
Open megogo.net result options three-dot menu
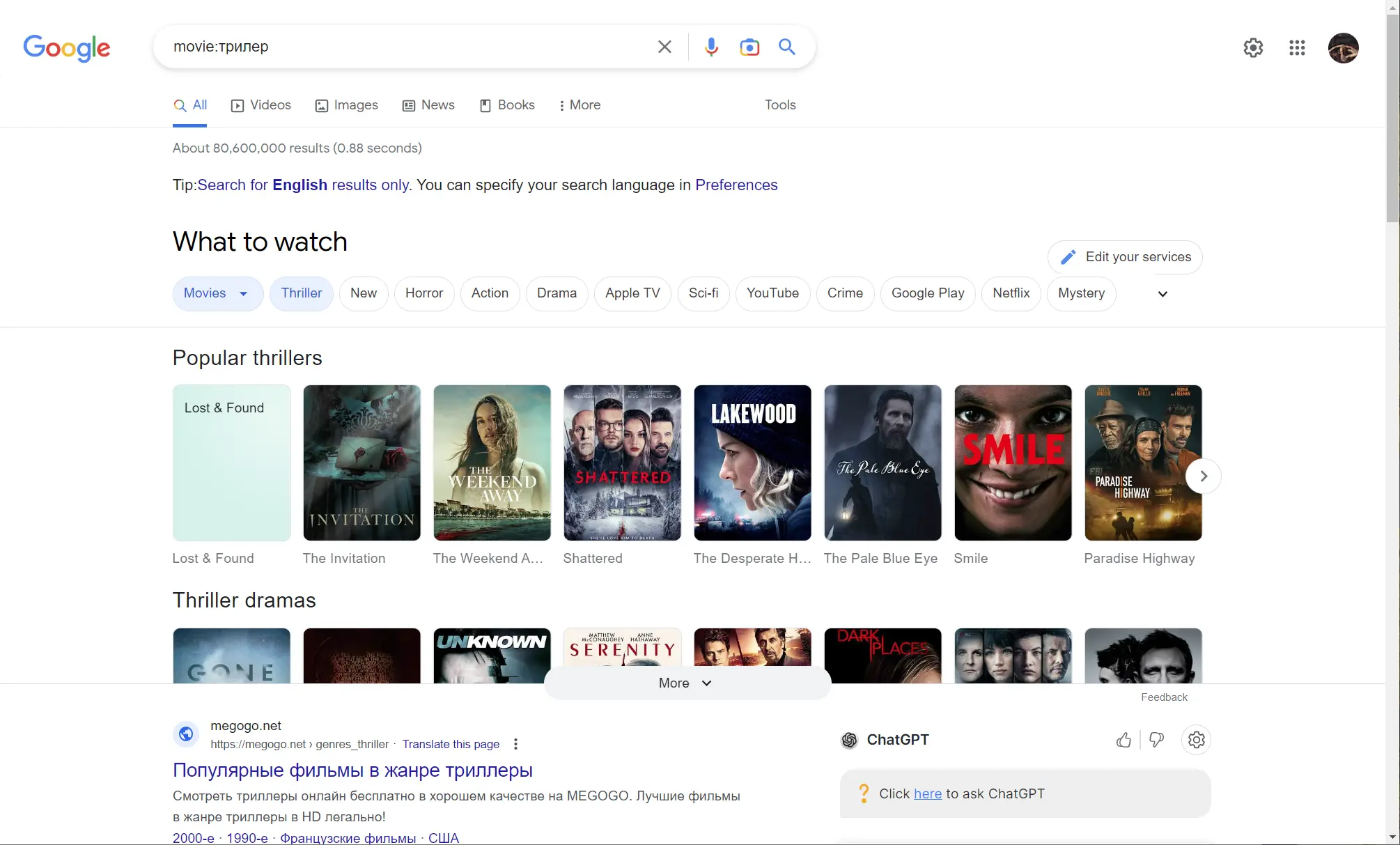tap(515, 744)
